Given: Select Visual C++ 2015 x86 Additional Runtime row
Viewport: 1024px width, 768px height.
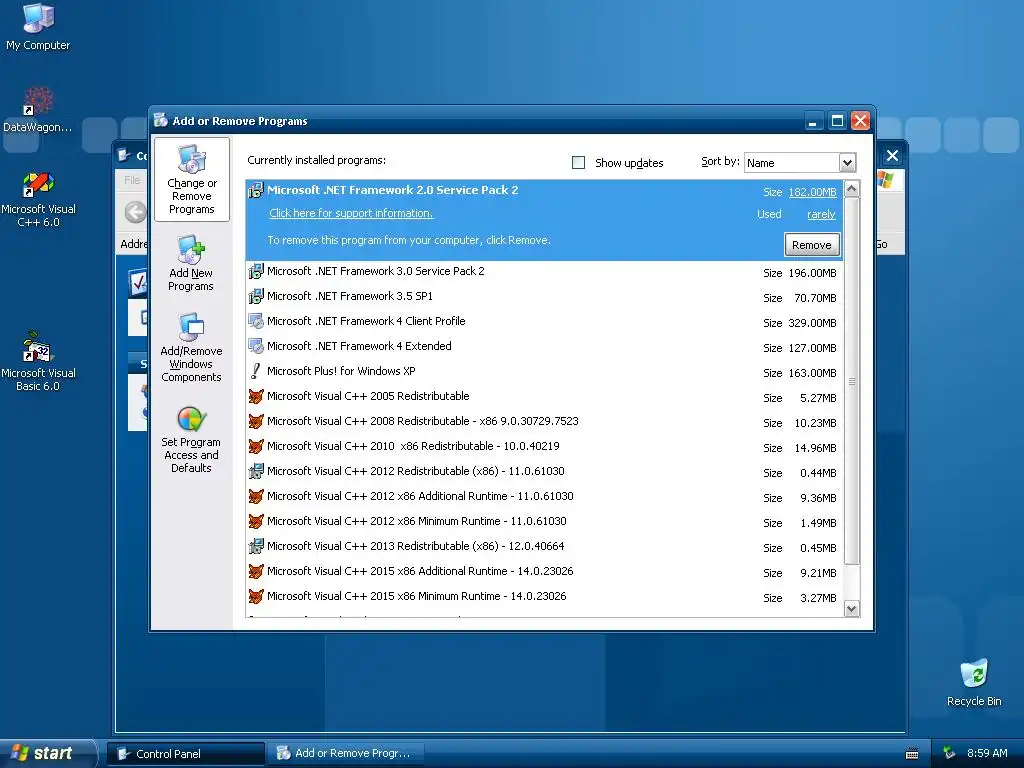Looking at the screenshot, I should (x=545, y=572).
